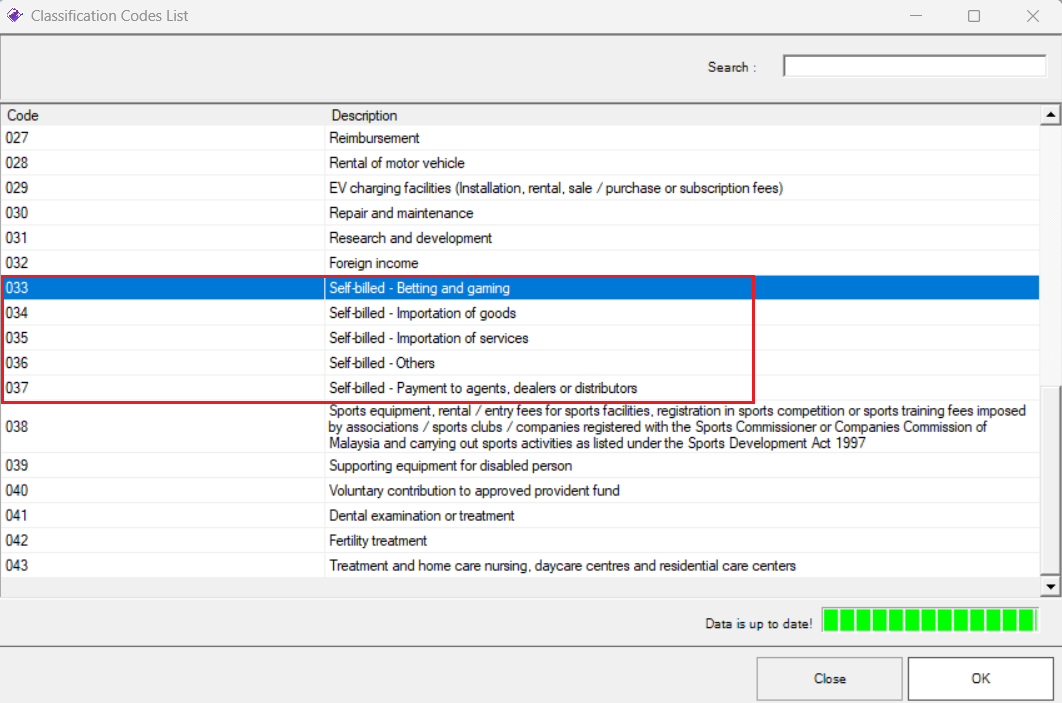
Task: Click the Description column header
Action: pos(680,115)
